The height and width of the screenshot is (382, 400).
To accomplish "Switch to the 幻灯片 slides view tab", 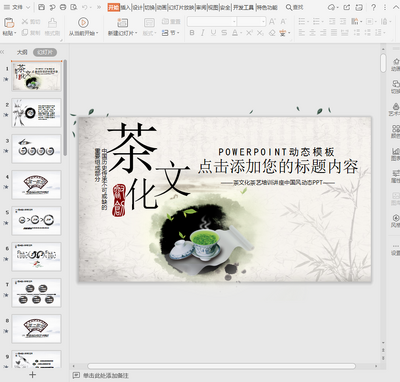I will point(45,52).
